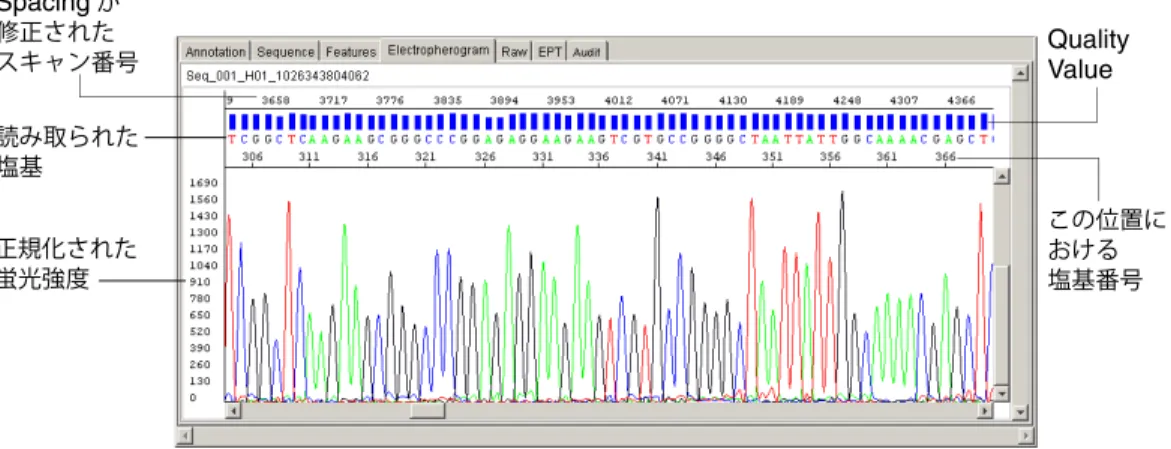Click scan number 4307
The width and height of the screenshot is (1171, 449).
[905, 99]
